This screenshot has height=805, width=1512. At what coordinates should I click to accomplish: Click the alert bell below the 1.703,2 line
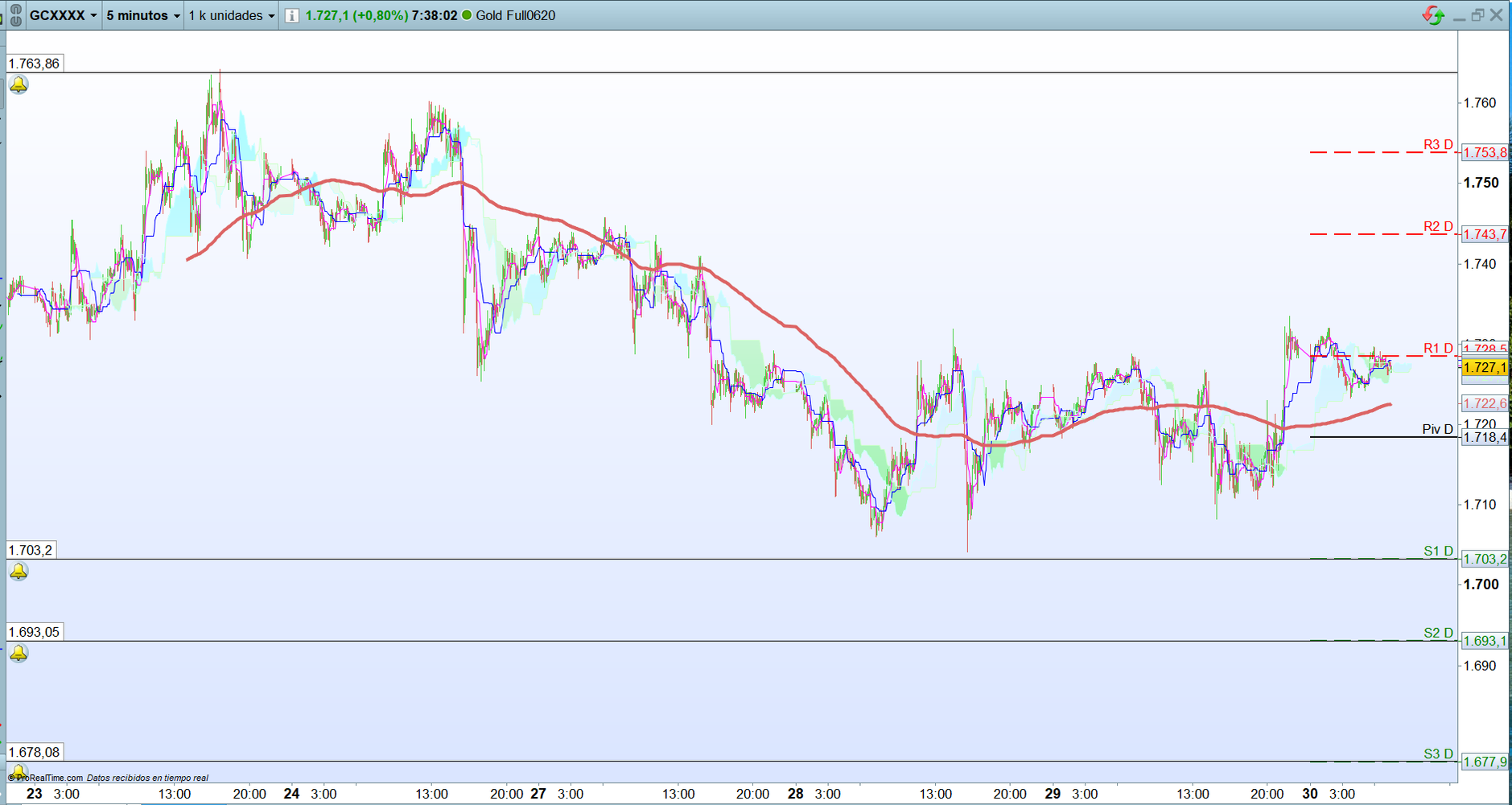[x=19, y=572]
